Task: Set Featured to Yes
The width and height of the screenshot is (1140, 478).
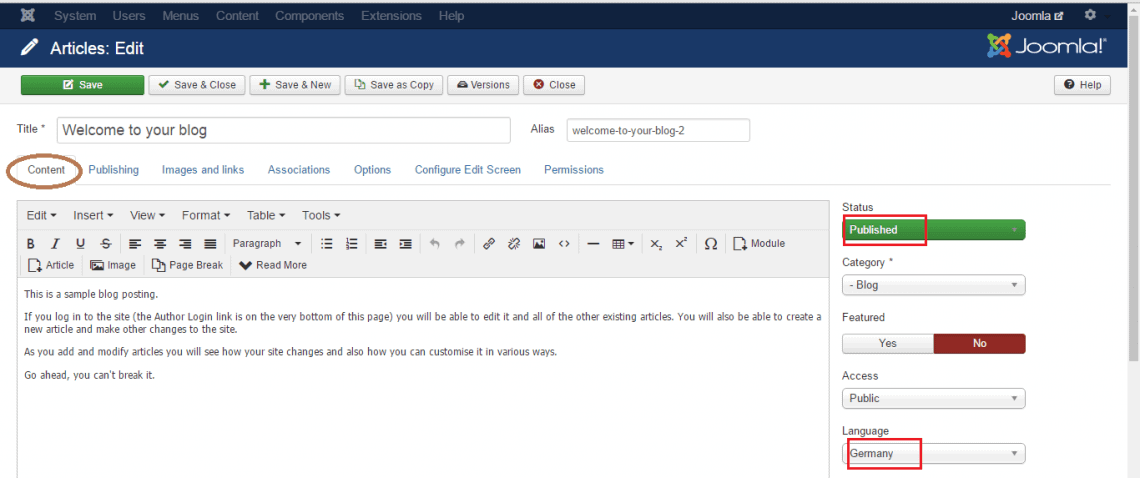Action: [x=887, y=343]
